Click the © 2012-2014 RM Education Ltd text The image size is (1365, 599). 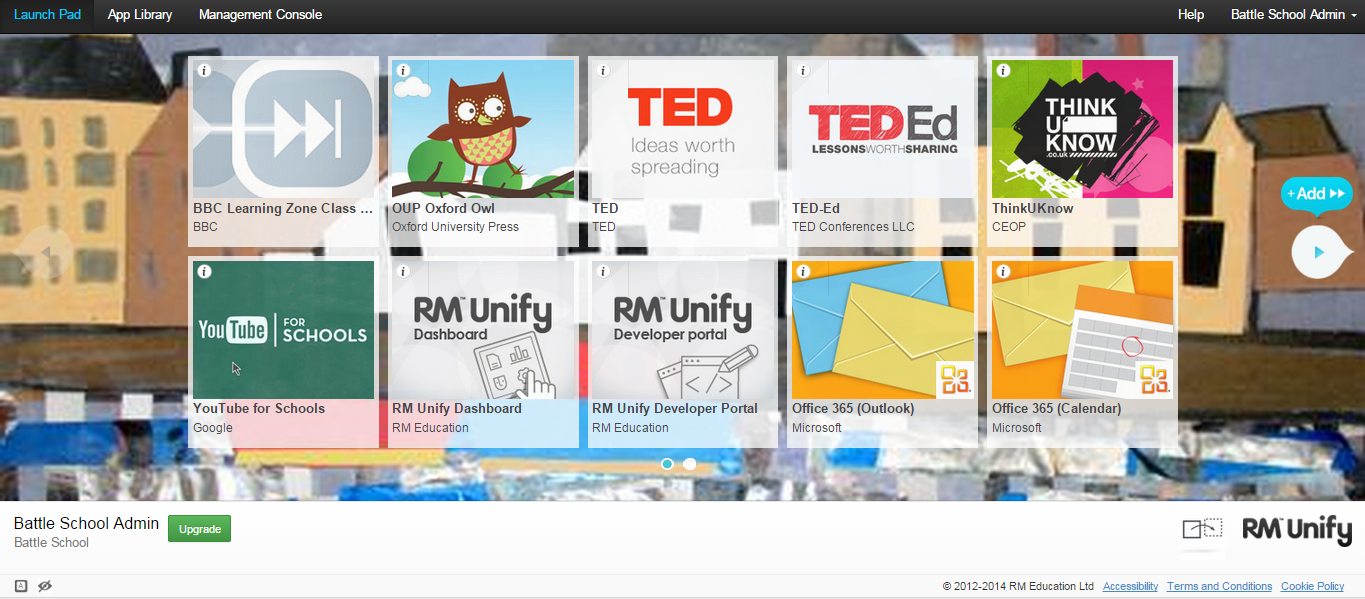coord(1018,587)
